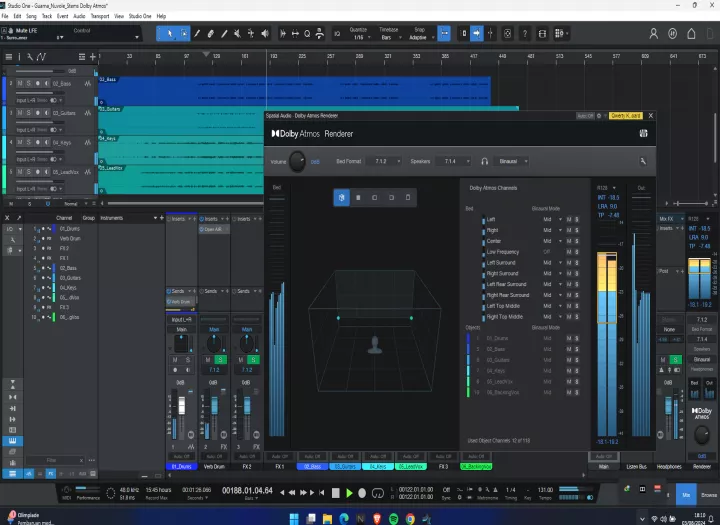
Task: Click the tempo value 131.00
Action: tap(545, 490)
